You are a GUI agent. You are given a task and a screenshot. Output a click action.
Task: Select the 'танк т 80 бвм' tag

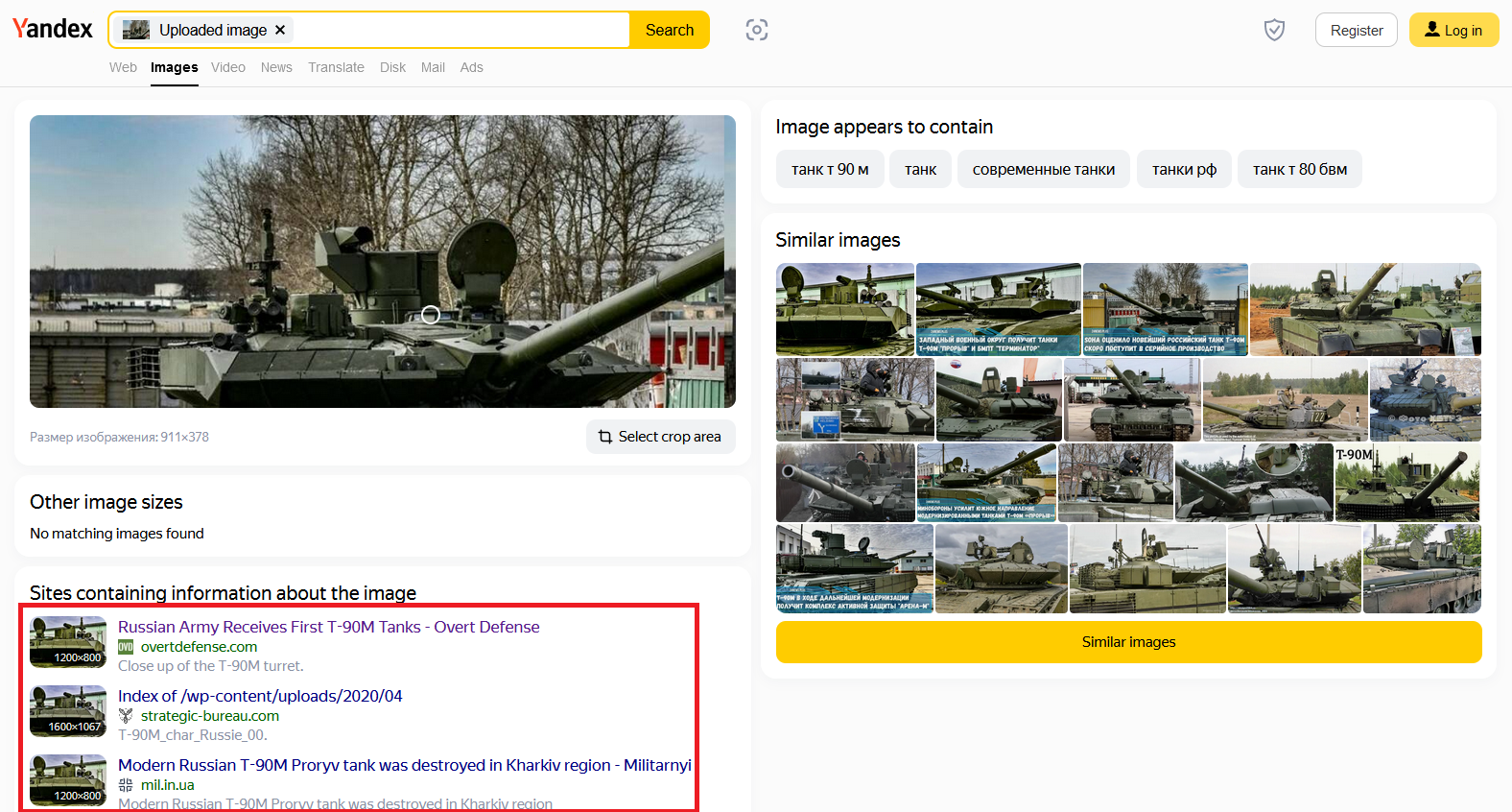click(x=1300, y=169)
